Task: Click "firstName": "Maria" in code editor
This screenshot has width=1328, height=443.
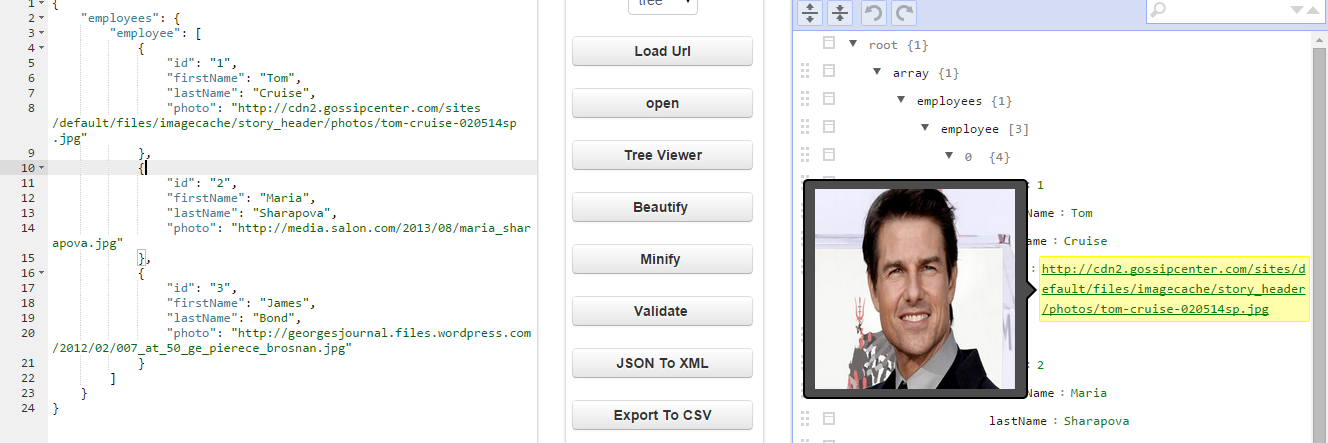Action: pos(241,198)
